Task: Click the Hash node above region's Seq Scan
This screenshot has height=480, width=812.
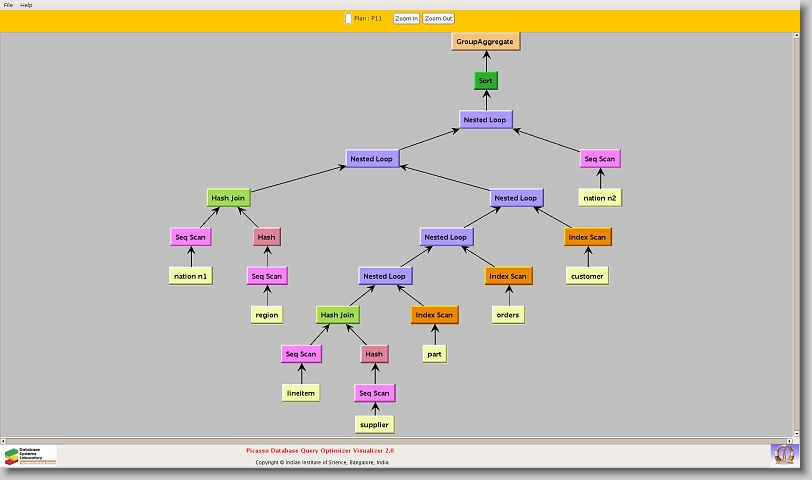Action: (267, 237)
